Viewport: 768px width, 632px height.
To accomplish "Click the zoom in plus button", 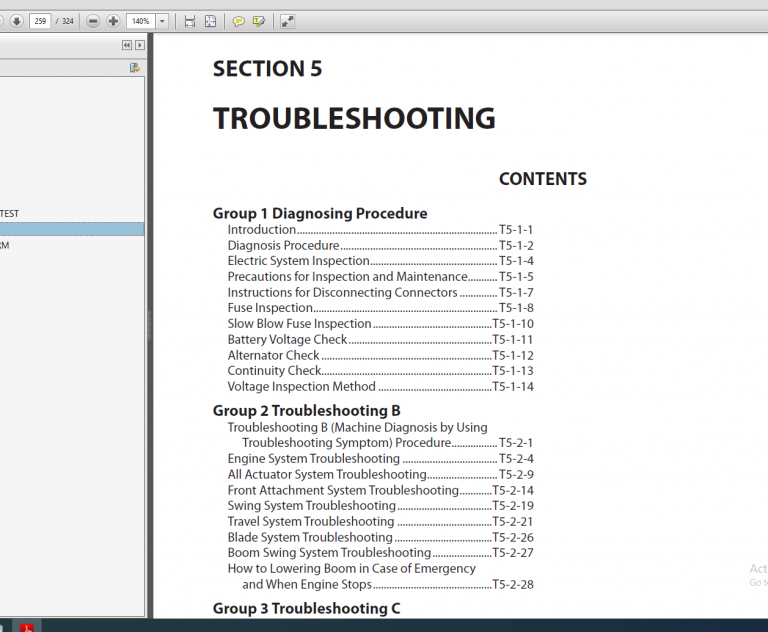I will point(113,21).
